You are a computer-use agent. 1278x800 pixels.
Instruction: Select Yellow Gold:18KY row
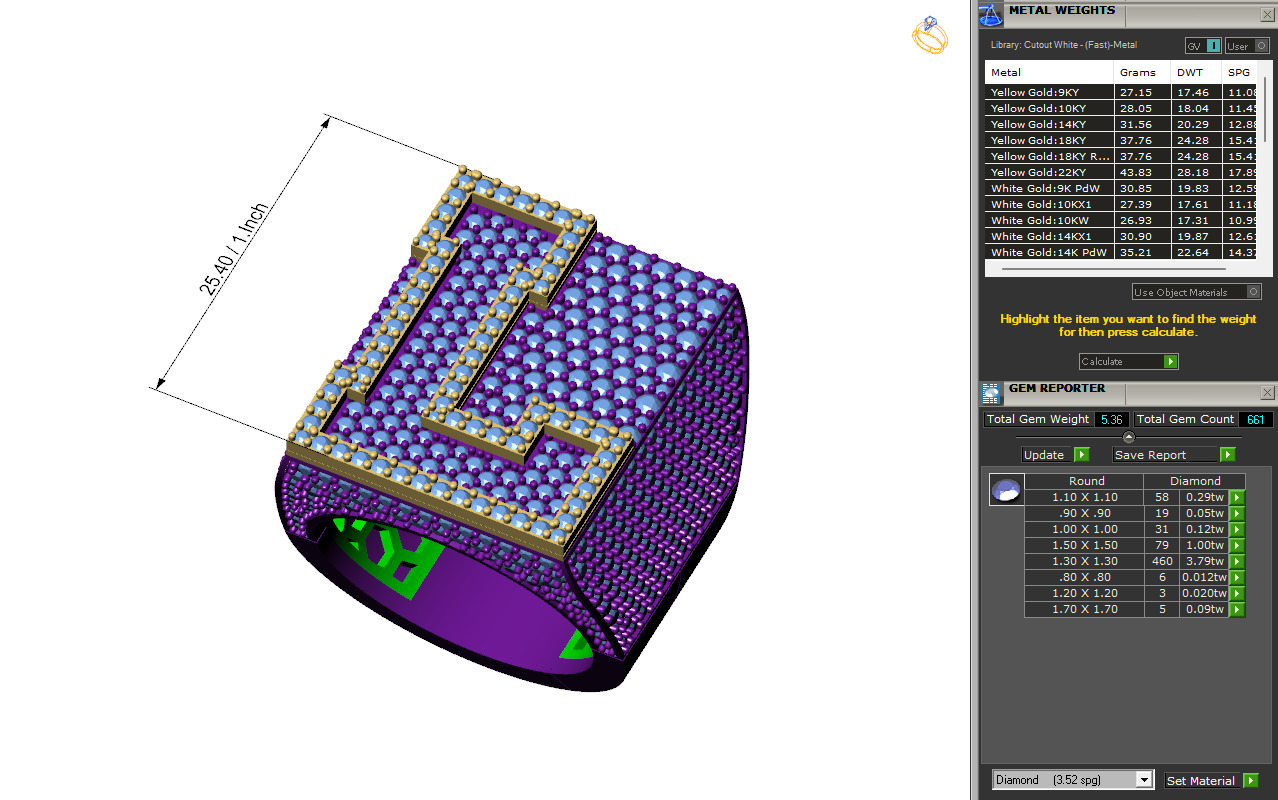click(1120, 140)
